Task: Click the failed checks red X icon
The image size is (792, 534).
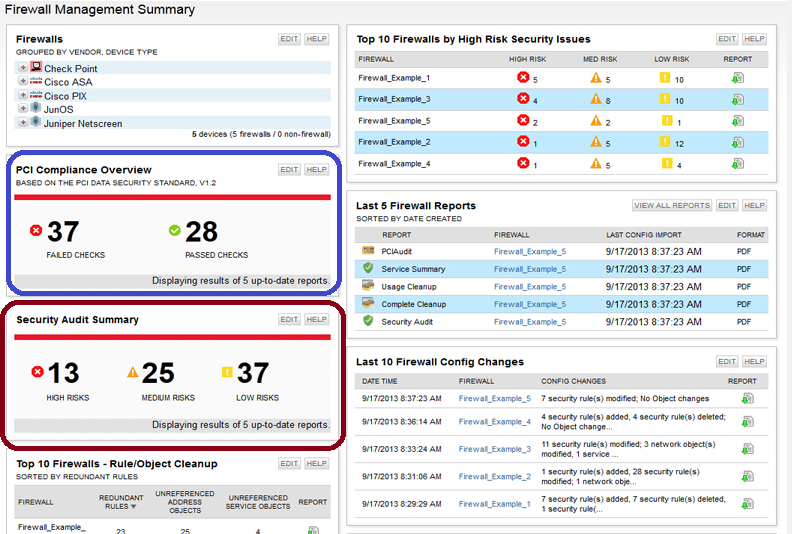Action: pyautogui.click(x=36, y=230)
